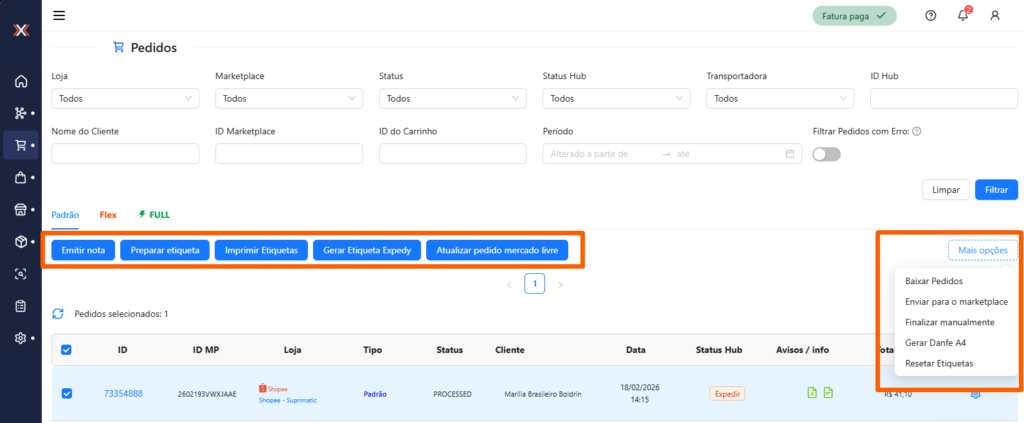This screenshot has height=423, width=1024.
Task: Open settings gear in sidebar
Action: click(20, 338)
